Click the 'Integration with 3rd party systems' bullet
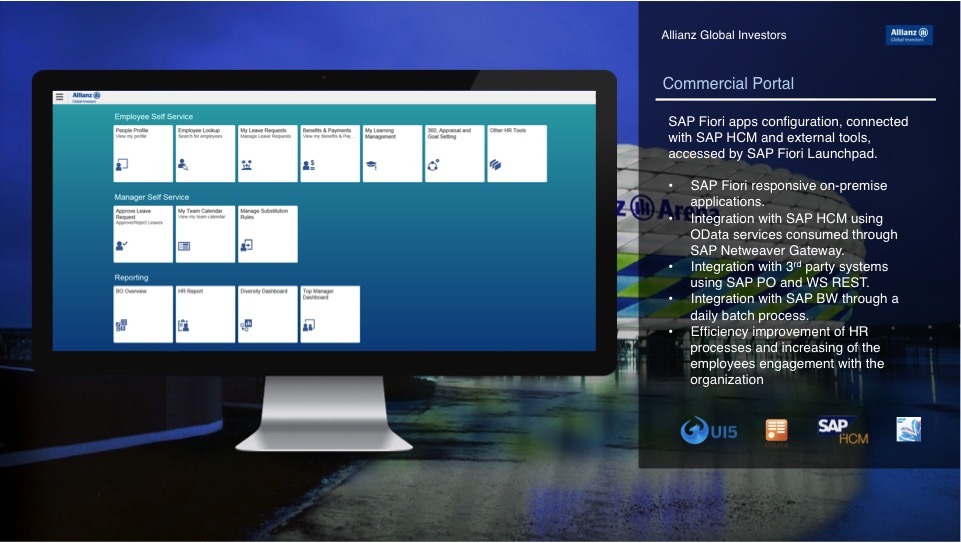Viewport: 961px width, 543px height. [789, 275]
